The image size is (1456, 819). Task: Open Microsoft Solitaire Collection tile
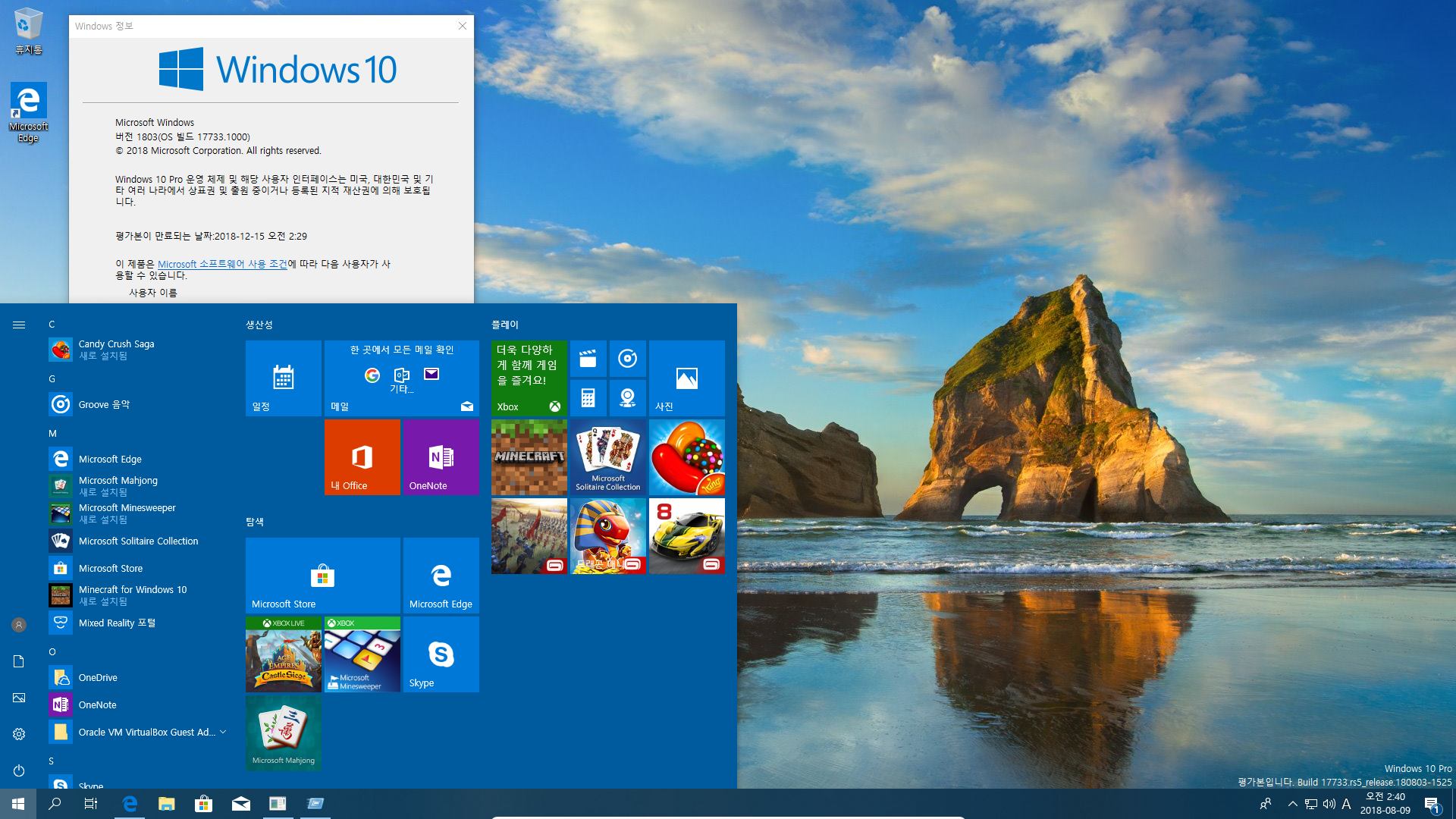608,457
